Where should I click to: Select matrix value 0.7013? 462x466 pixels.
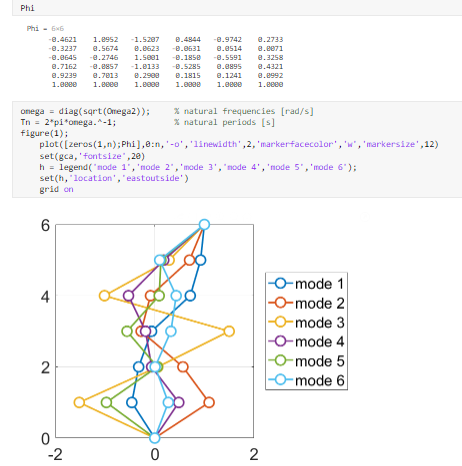105,75
